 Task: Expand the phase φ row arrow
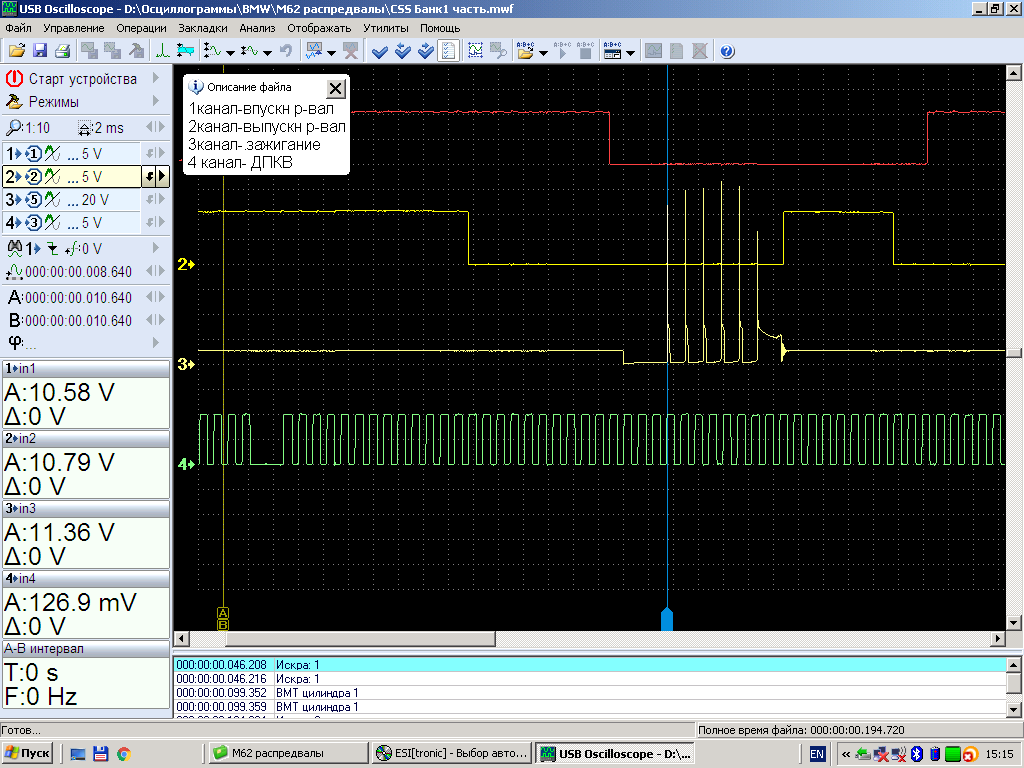pos(155,342)
